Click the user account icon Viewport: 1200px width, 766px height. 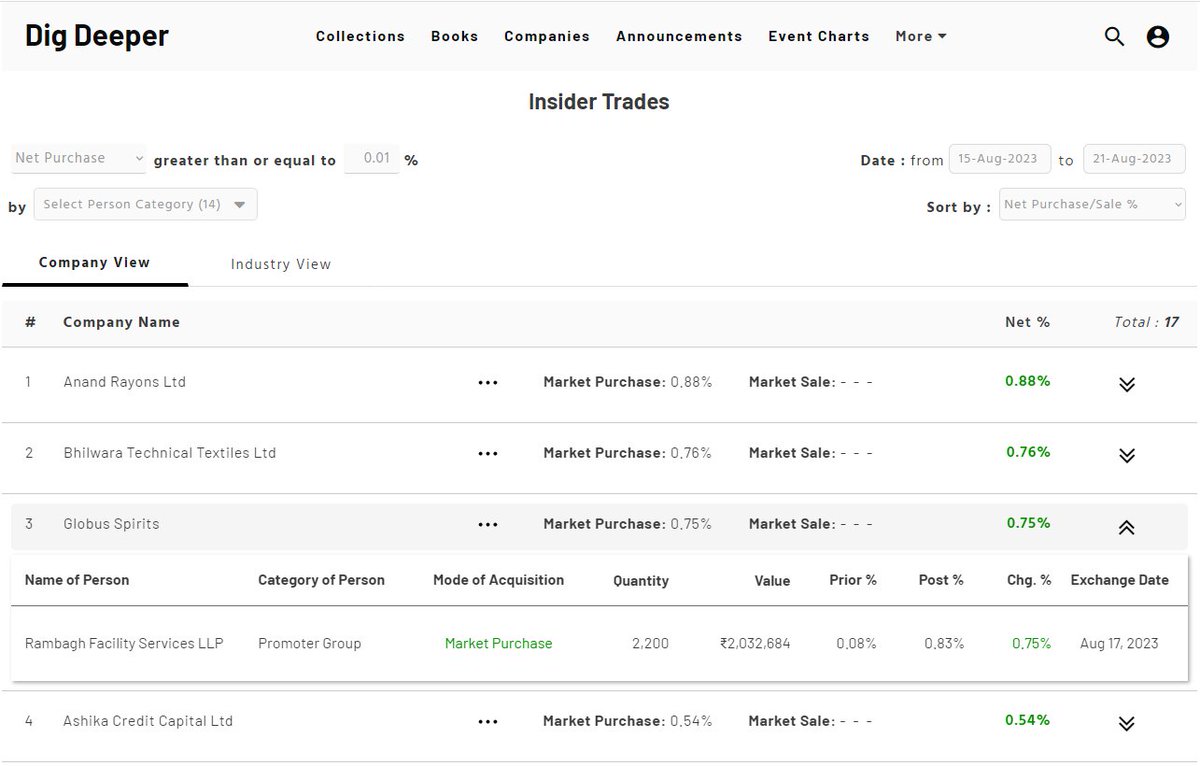point(1157,36)
